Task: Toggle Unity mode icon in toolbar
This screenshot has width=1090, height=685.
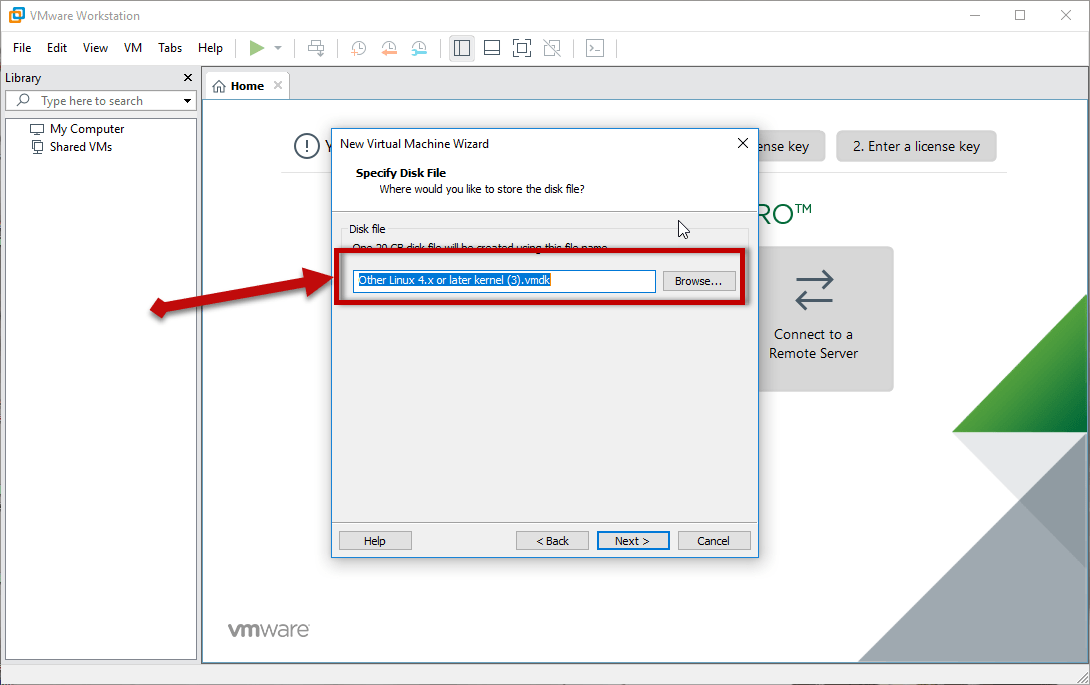Action: 551,48
